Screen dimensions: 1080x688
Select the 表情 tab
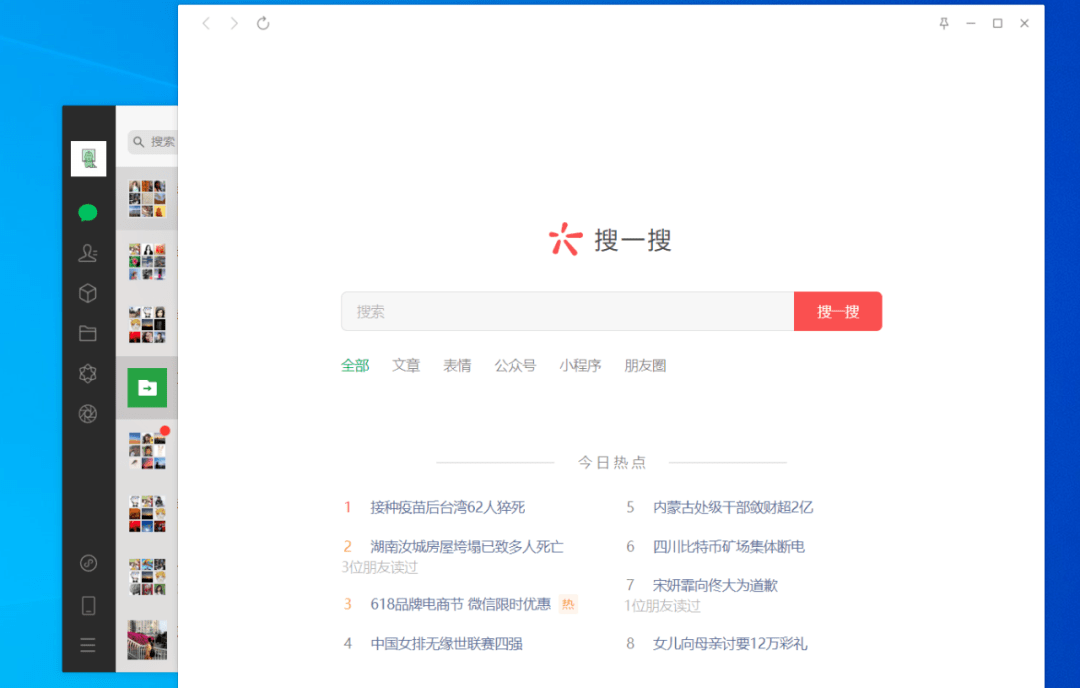point(457,366)
